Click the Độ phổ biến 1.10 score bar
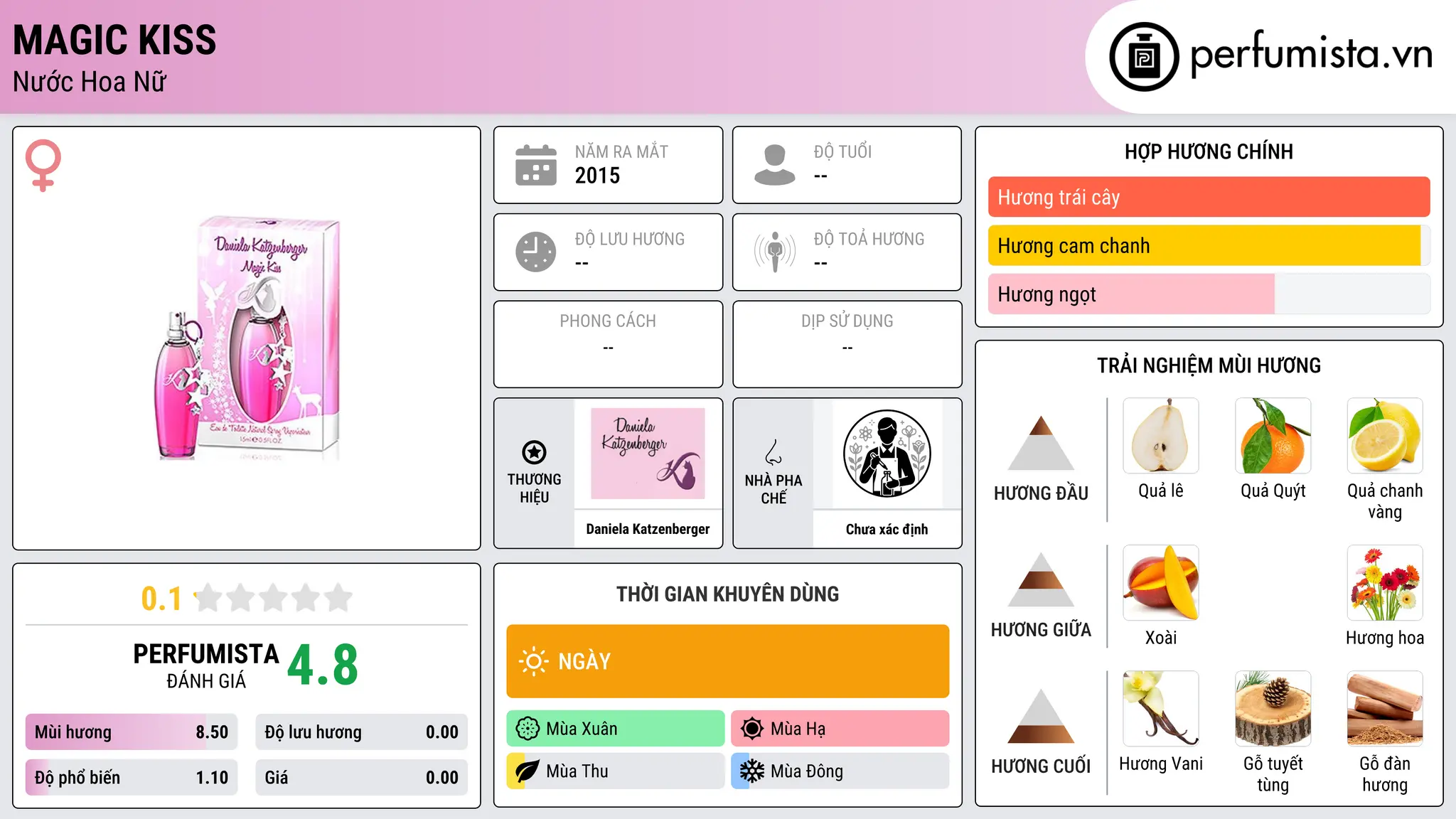Screen dimensions: 1456x819 click(132, 778)
